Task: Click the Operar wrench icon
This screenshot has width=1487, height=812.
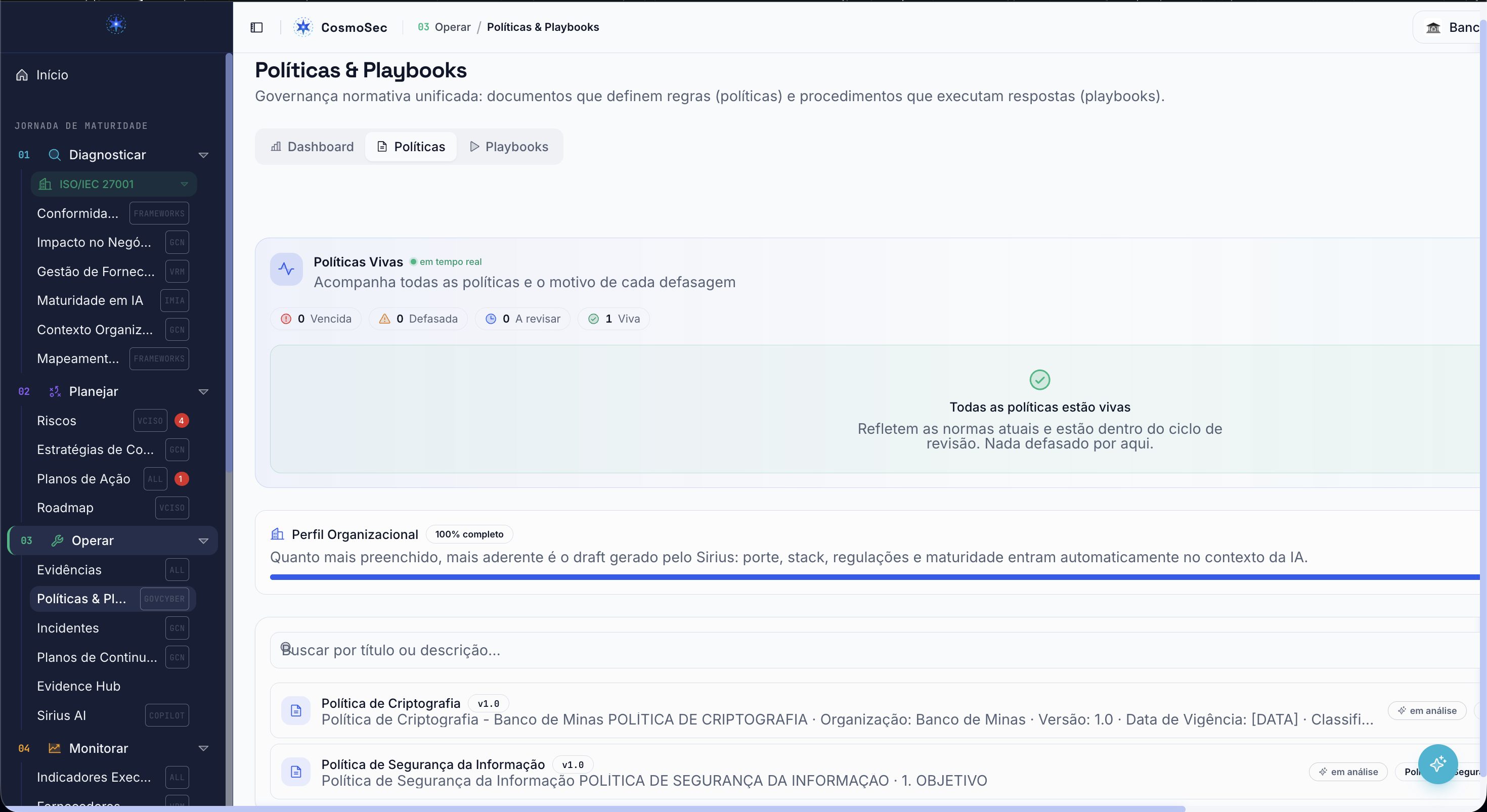Action: [x=57, y=541]
